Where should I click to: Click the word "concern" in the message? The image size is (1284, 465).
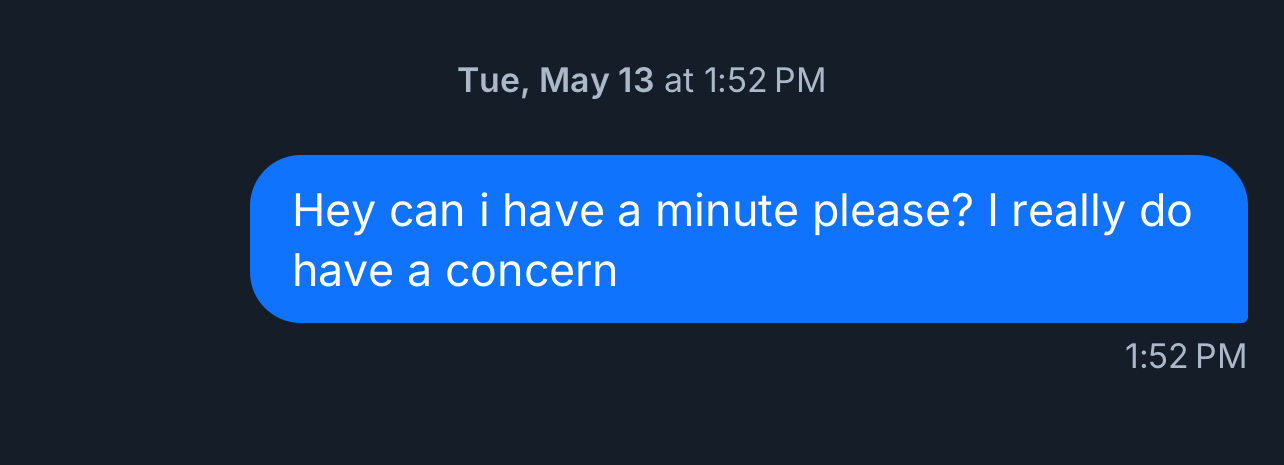point(531,271)
